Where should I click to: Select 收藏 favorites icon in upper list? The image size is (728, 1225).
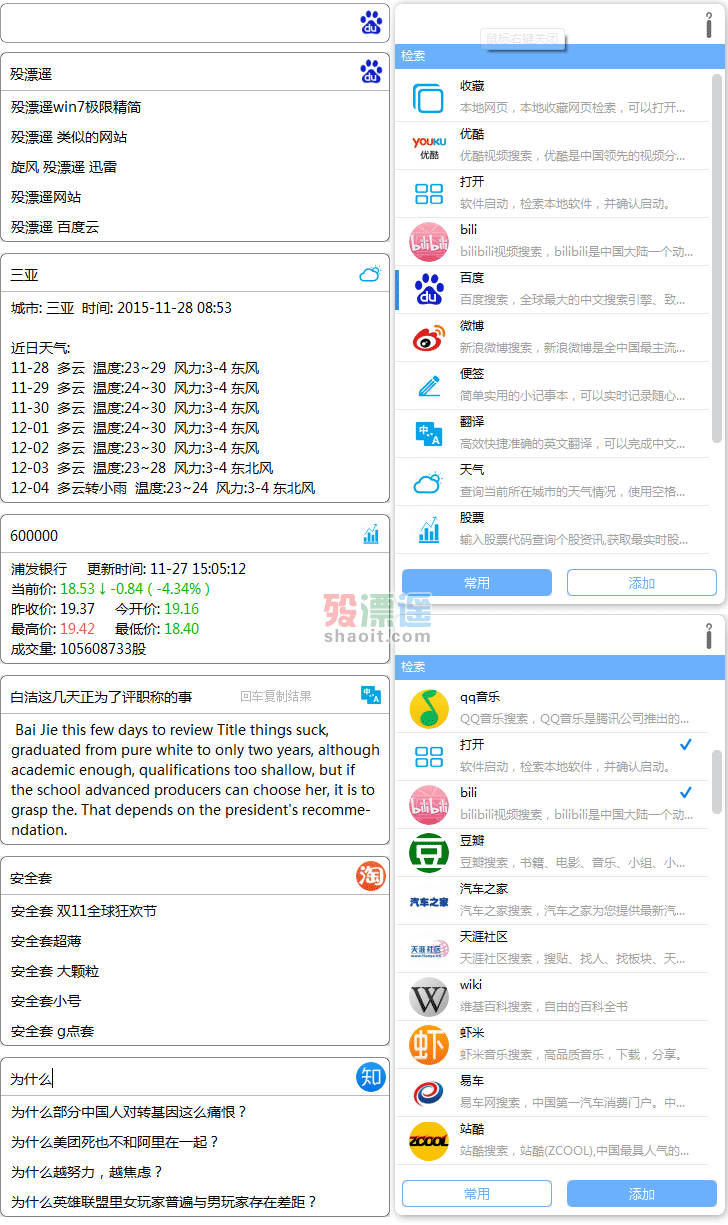coord(429,99)
